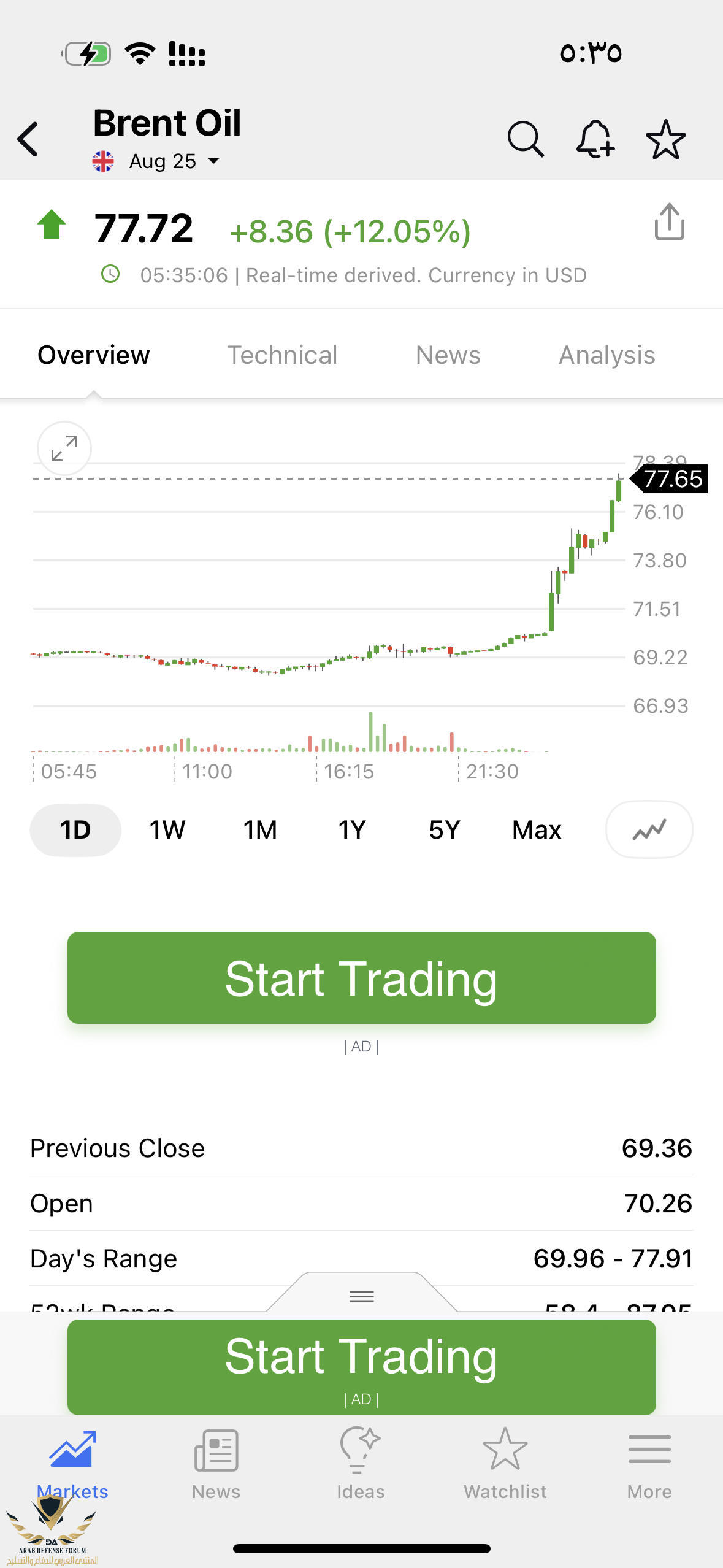The image size is (723, 1568).
Task: Expand the bottom drawer handle
Action: click(x=362, y=1296)
